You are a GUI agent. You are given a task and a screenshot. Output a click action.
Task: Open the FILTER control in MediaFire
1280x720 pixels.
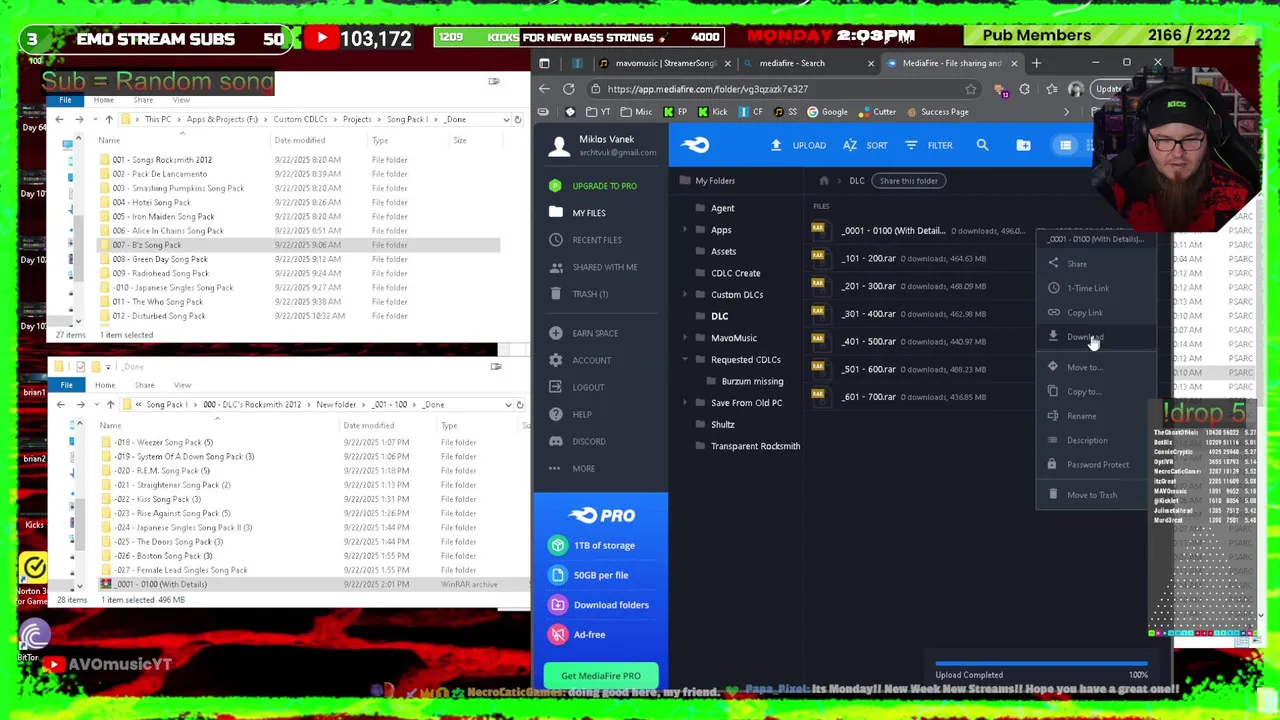coord(929,145)
